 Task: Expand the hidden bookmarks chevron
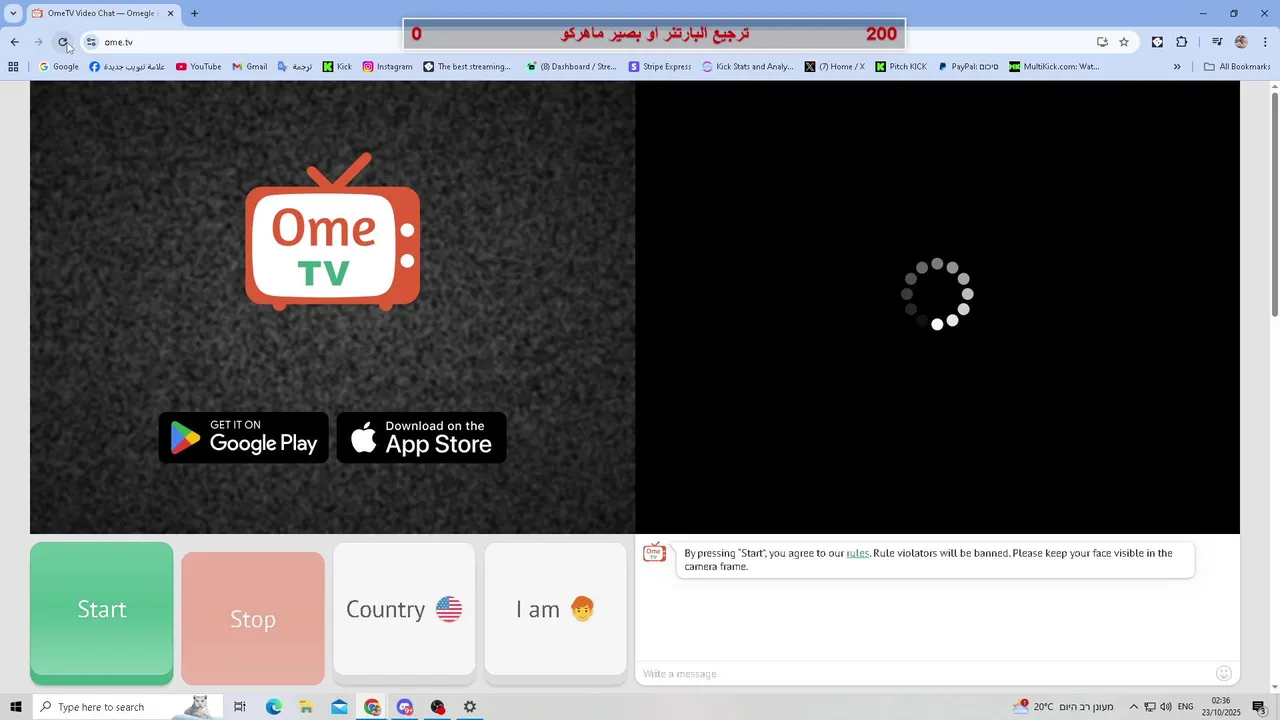1177,67
